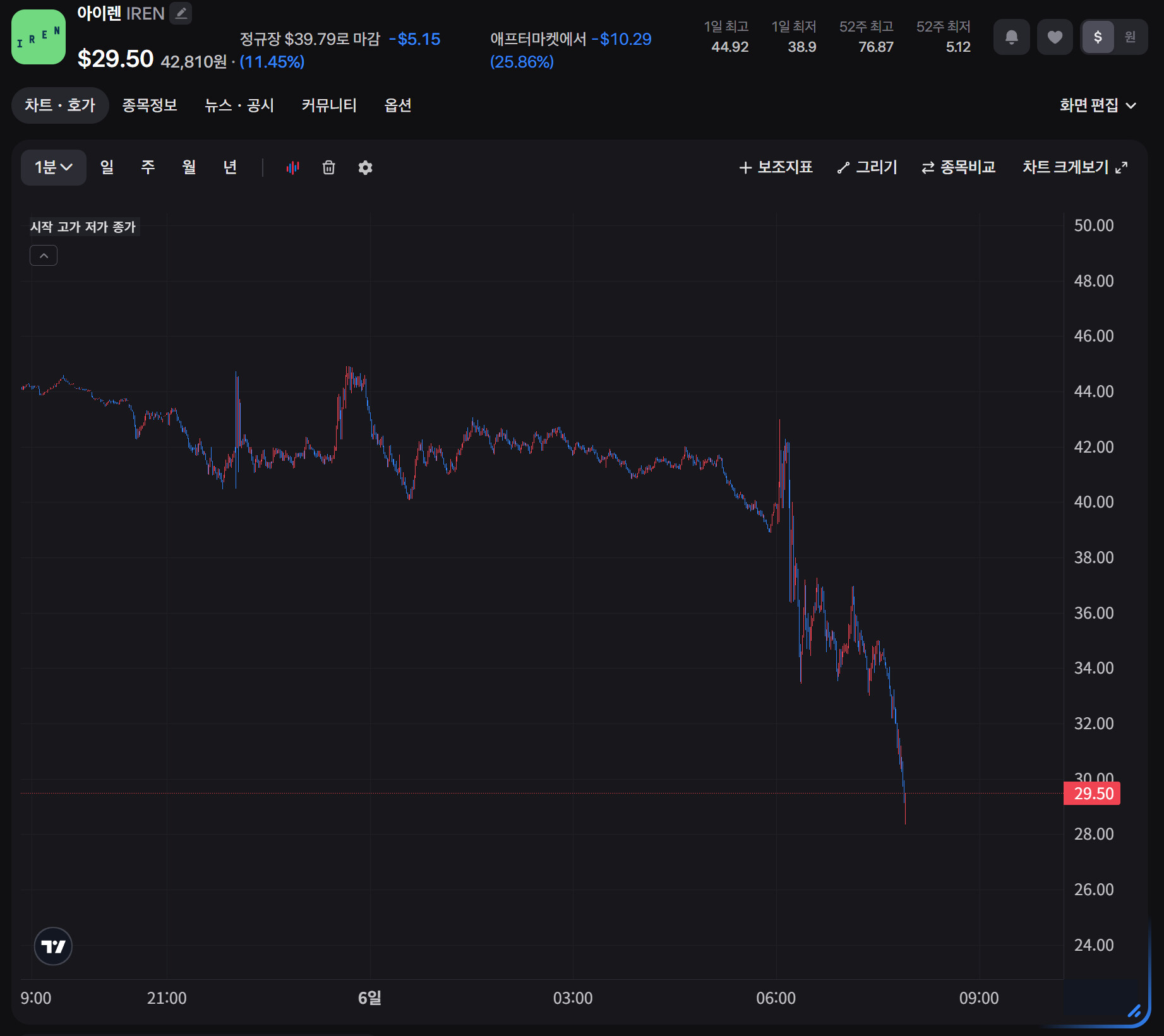This screenshot has width=1164, height=1036.
Task: Collapse the OHLC legend chevron
Action: coord(44,256)
